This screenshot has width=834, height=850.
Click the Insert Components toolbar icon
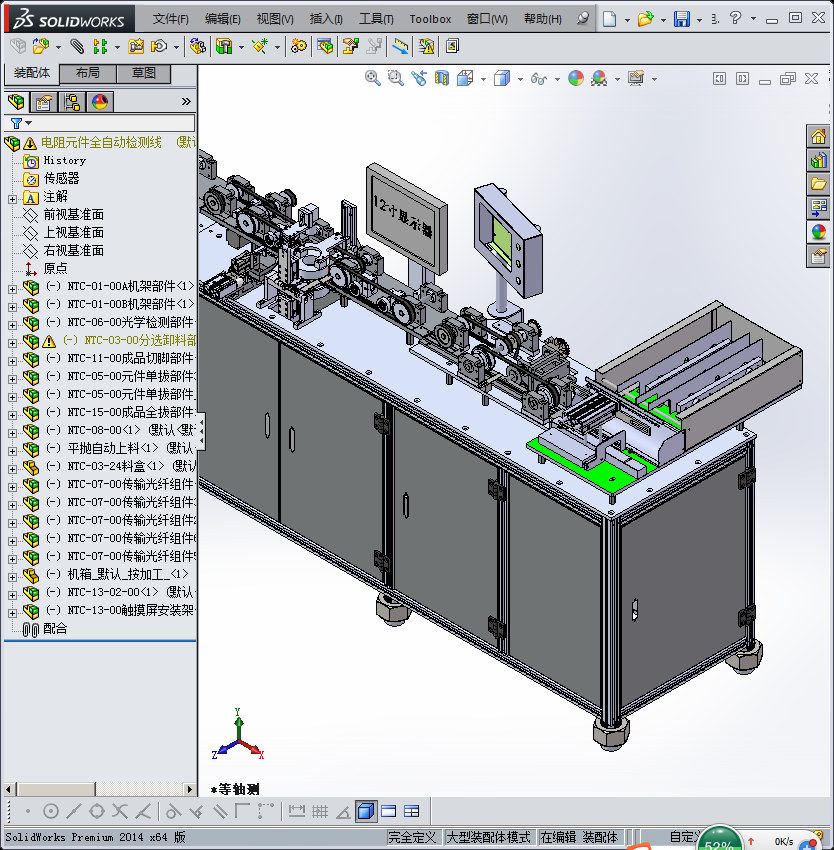click(x=40, y=47)
